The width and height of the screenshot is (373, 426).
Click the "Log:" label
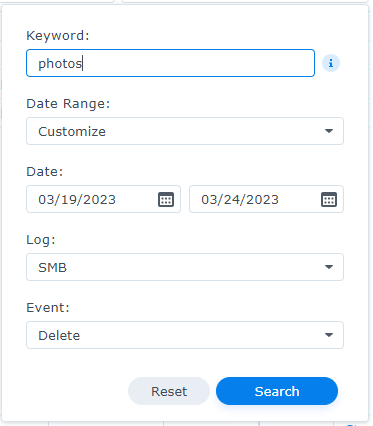tap(41, 240)
